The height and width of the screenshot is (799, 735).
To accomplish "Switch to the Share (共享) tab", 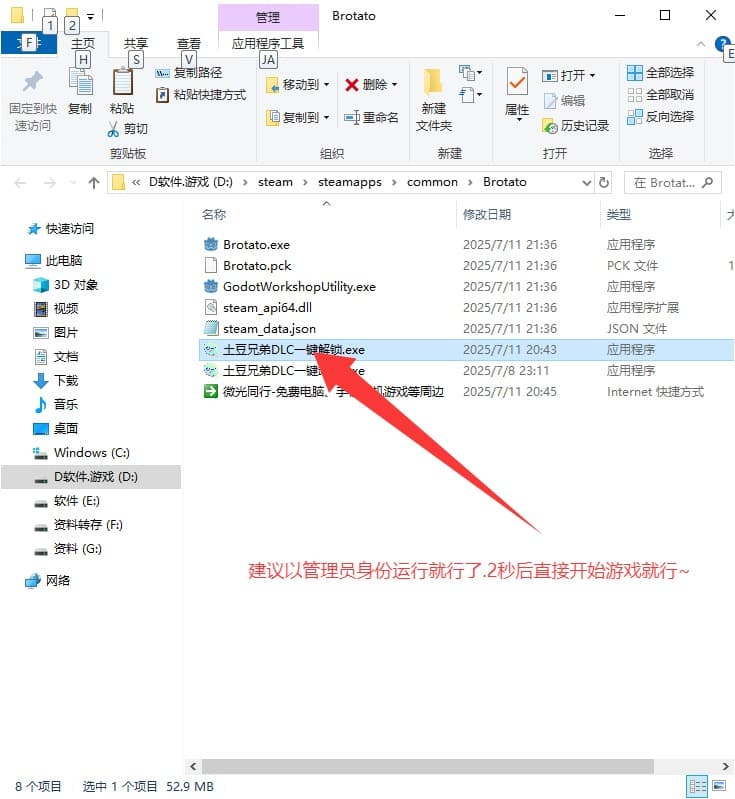I will click(x=136, y=43).
